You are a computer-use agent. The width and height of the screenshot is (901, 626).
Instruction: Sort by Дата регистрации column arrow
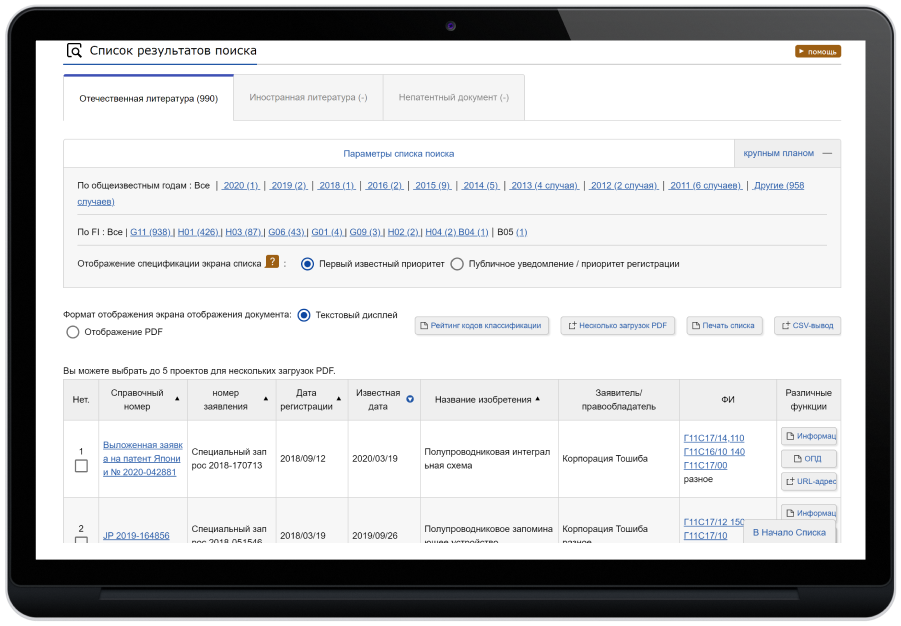pyautogui.click(x=338, y=399)
